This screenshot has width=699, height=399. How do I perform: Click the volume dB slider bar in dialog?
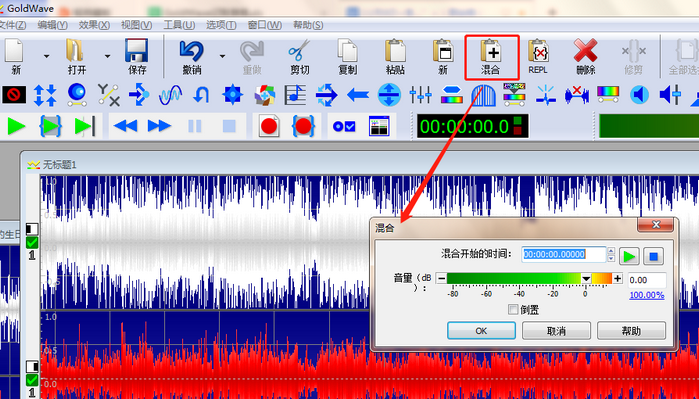point(529,279)
